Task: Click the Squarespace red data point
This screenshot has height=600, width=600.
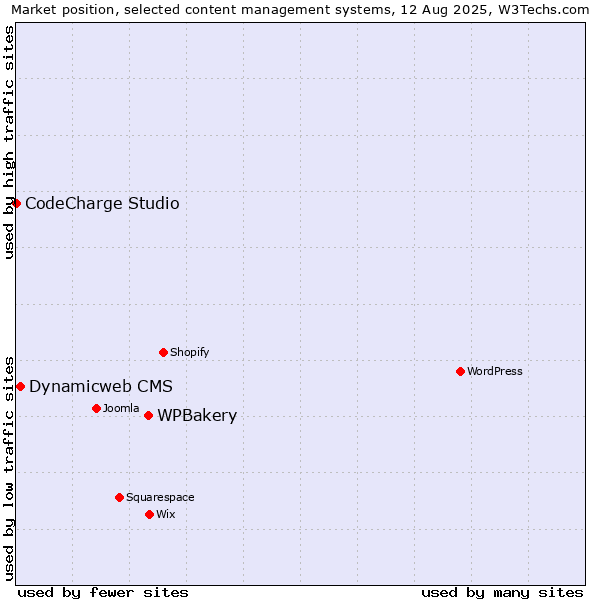Action: 119,497
